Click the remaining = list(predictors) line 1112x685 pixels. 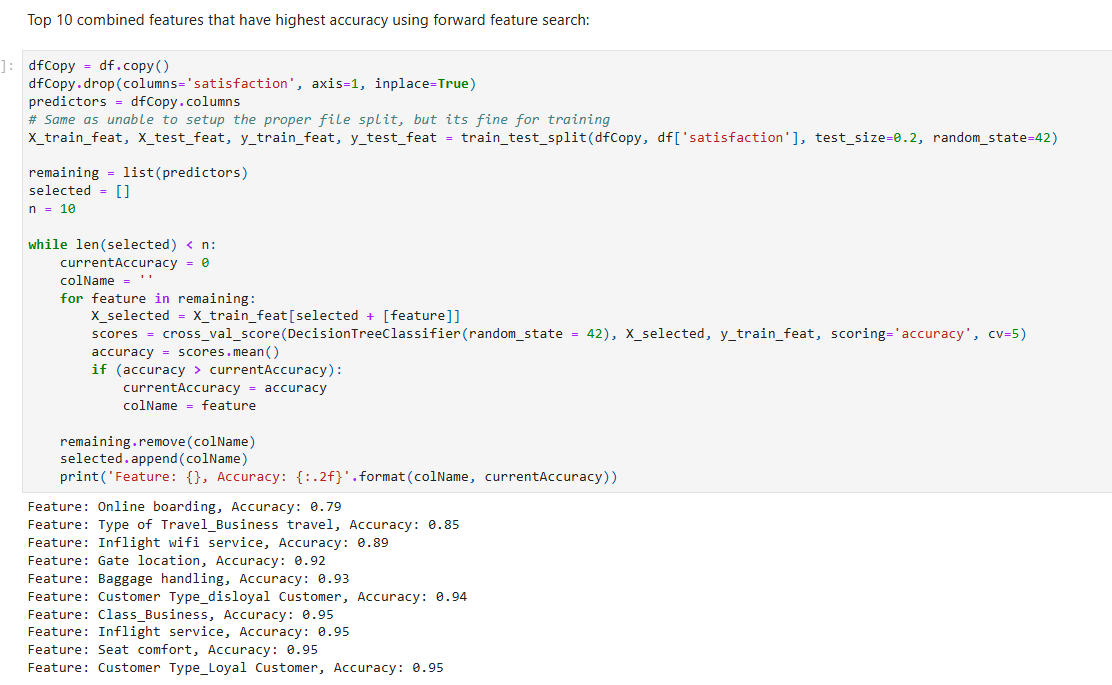pos(138,173)
